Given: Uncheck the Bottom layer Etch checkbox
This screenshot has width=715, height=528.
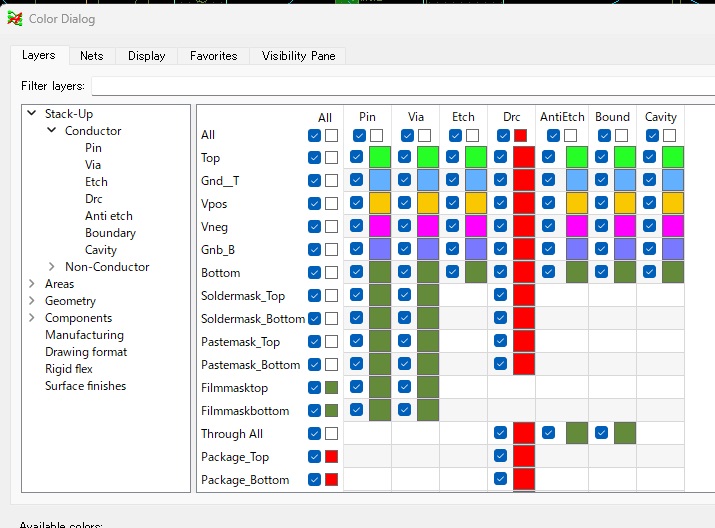Looking at the screenshot, I should coord(453,272).
